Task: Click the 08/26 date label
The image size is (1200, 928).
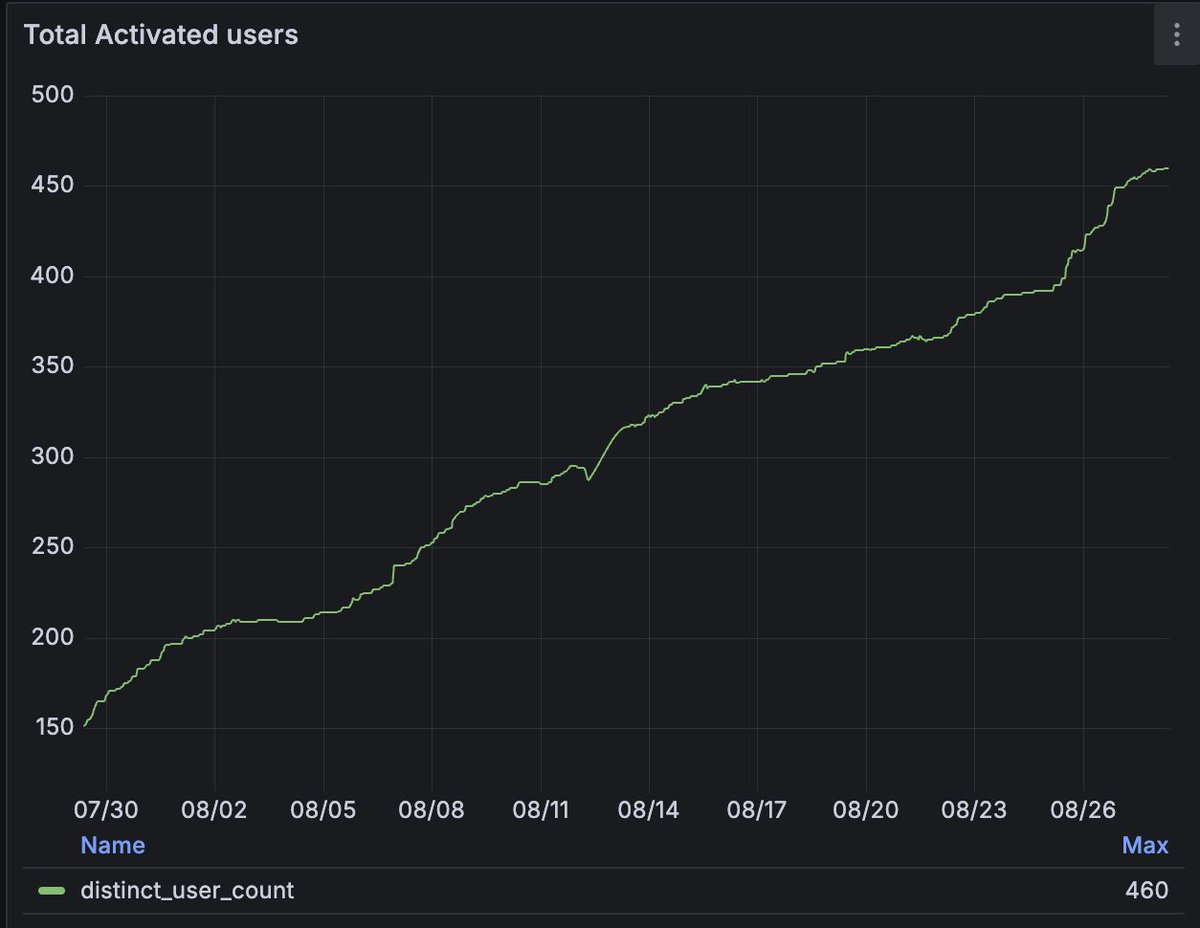Action: point(1083,809)
